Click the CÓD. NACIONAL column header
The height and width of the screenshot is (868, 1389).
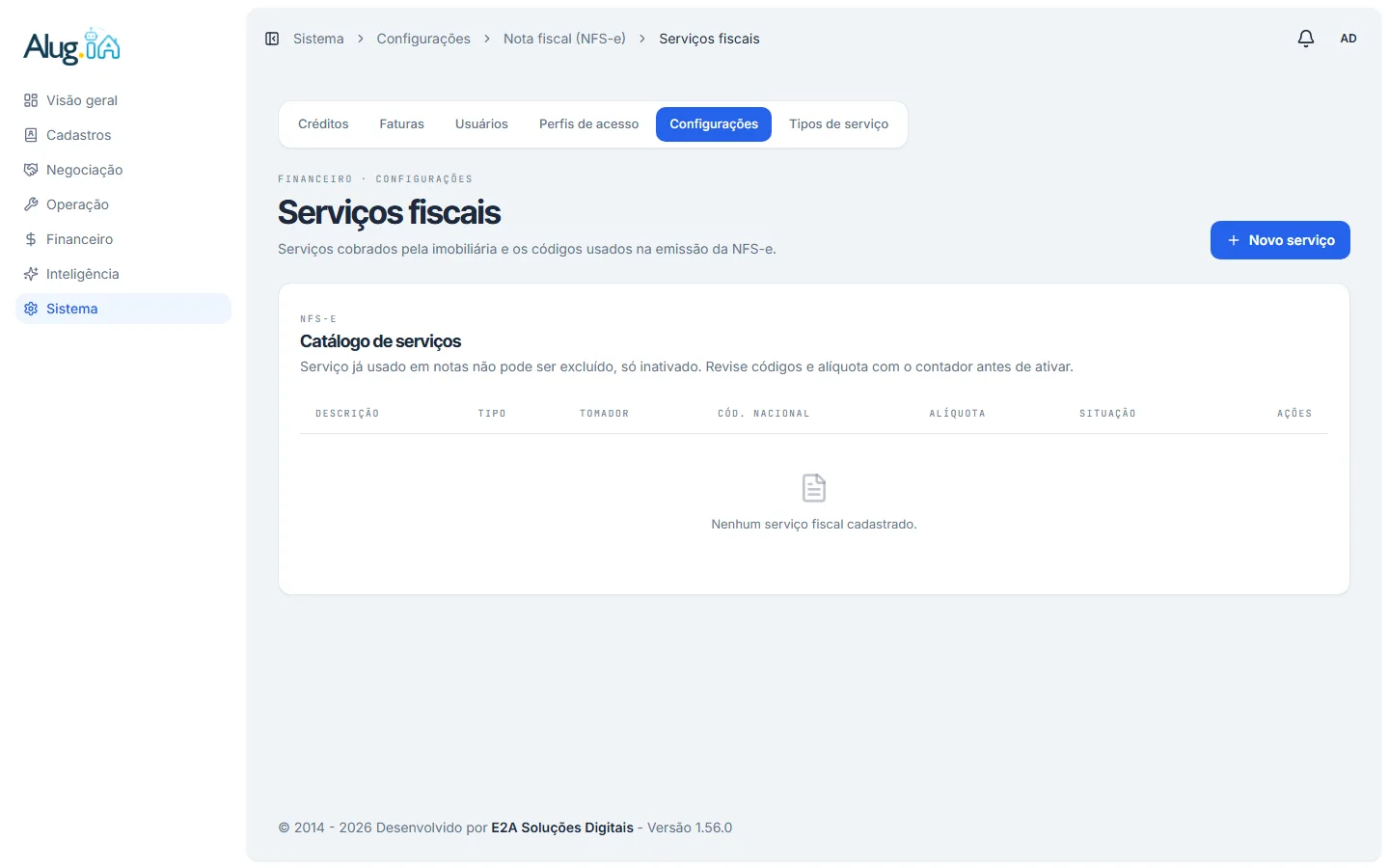pyautogui.click(x=764, y=414)
